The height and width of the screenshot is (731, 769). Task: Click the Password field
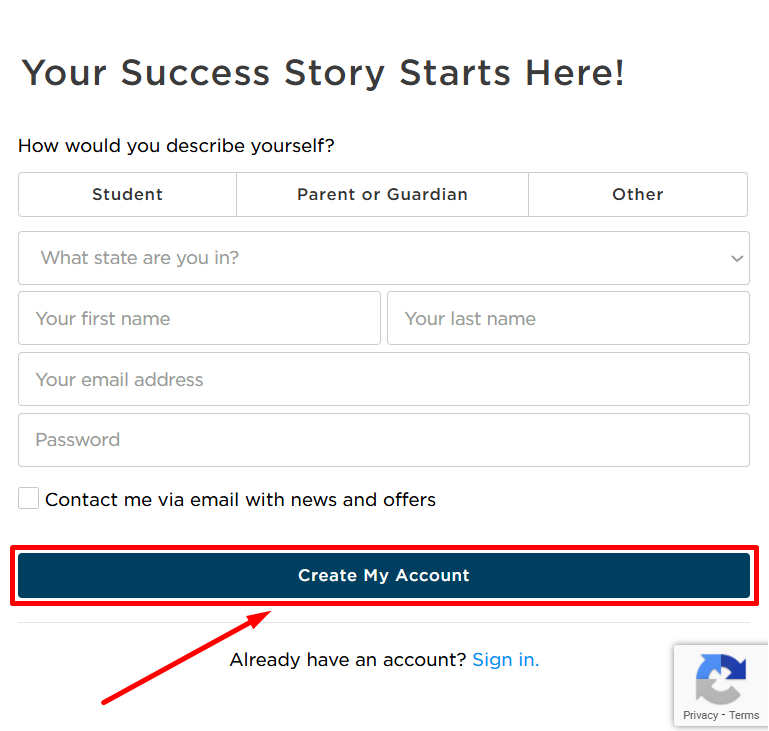[x=384, y=440]
